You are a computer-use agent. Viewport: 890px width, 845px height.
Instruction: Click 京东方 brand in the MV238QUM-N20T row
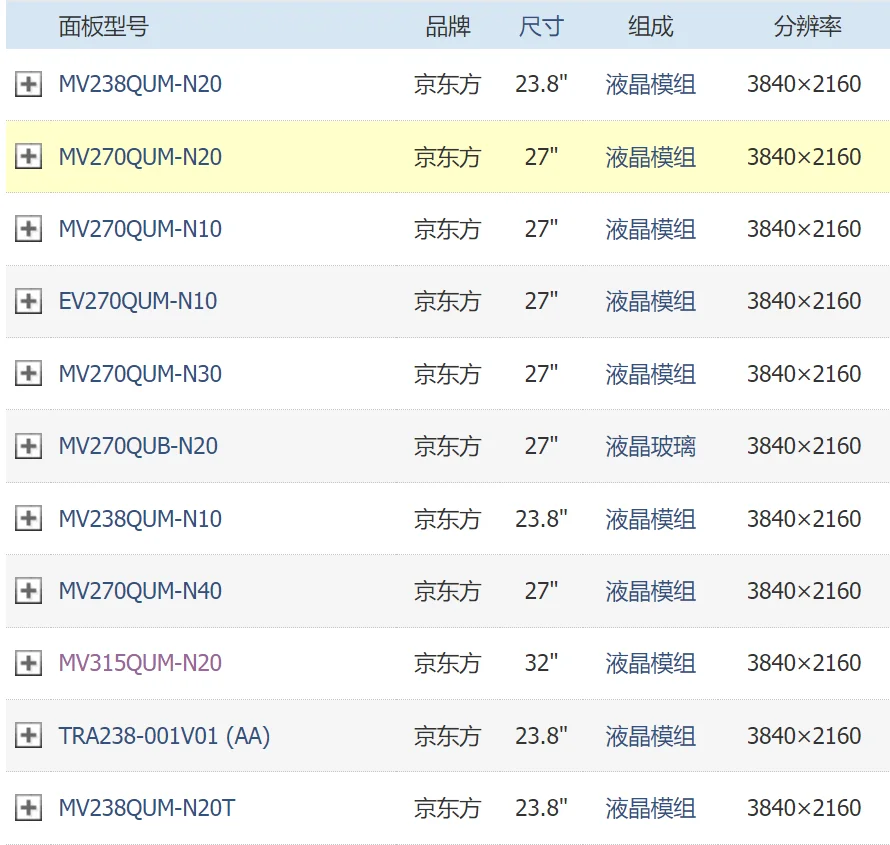pos(447,808)
